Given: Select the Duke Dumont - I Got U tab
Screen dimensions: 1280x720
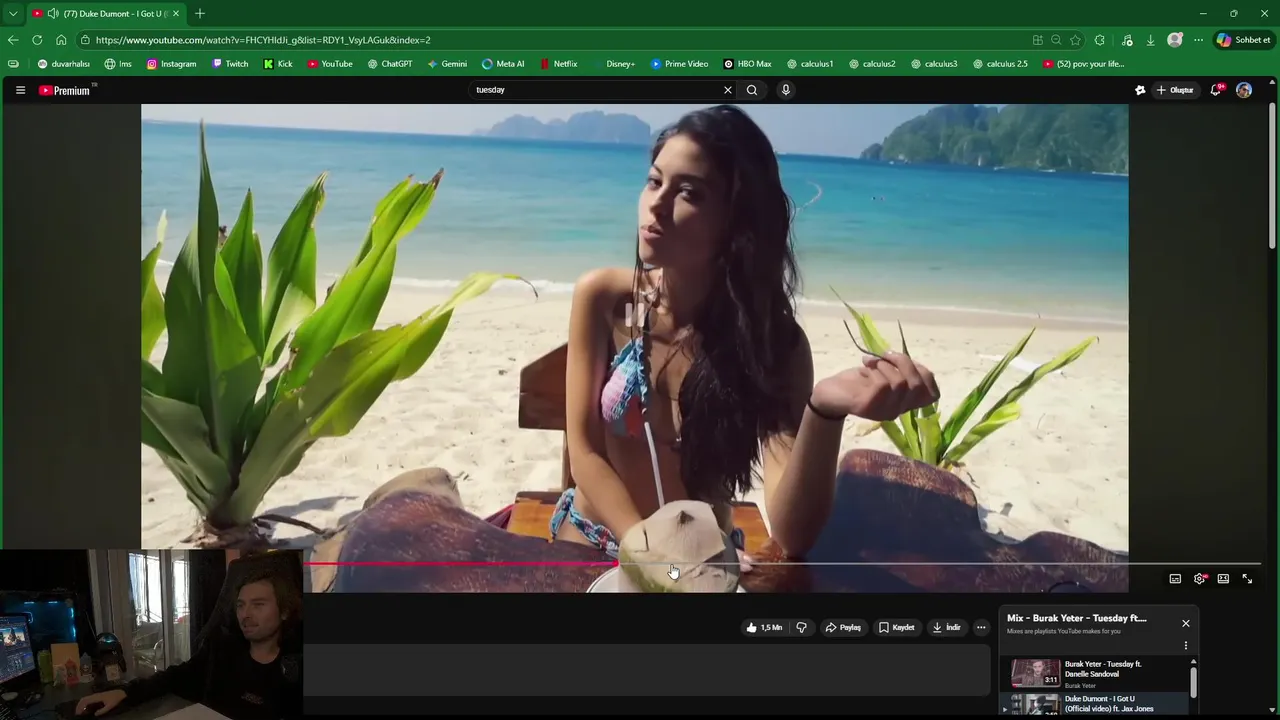Looking at the screenshot, I should 106,13.
